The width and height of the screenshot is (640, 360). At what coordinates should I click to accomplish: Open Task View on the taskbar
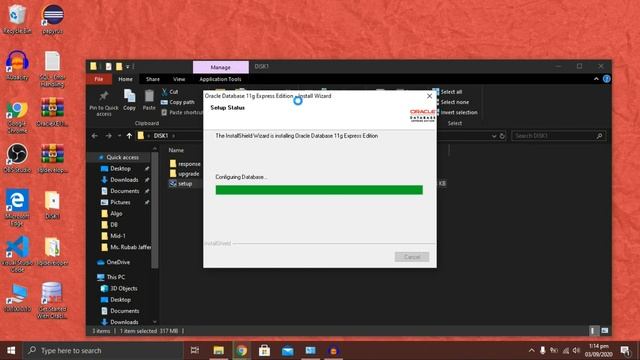195,350
